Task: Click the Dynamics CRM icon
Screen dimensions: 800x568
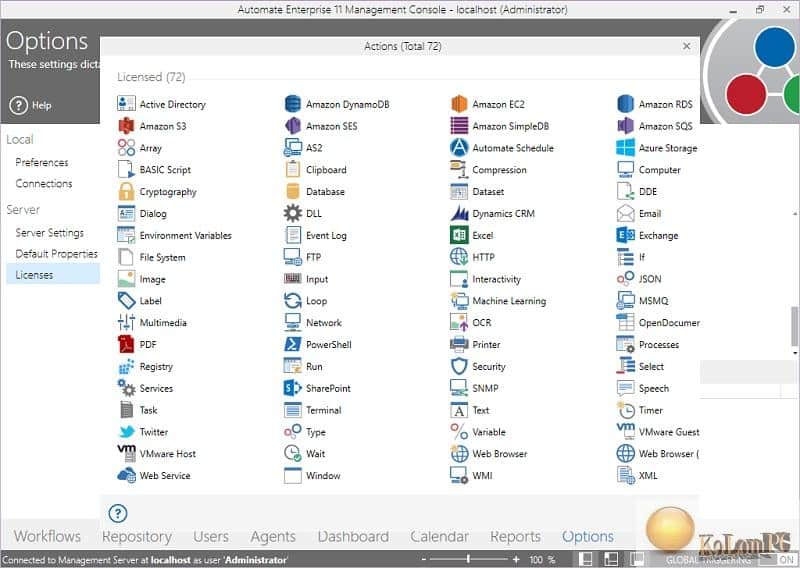Action: [x=459, y=213]
